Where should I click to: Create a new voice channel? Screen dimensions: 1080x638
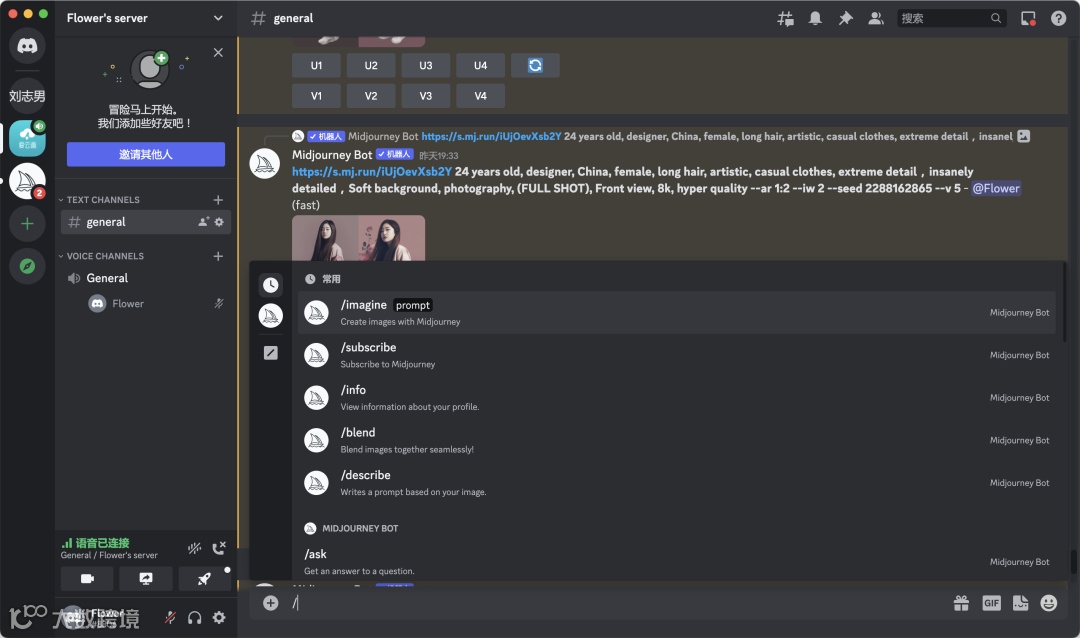click(x=218, y=256)
